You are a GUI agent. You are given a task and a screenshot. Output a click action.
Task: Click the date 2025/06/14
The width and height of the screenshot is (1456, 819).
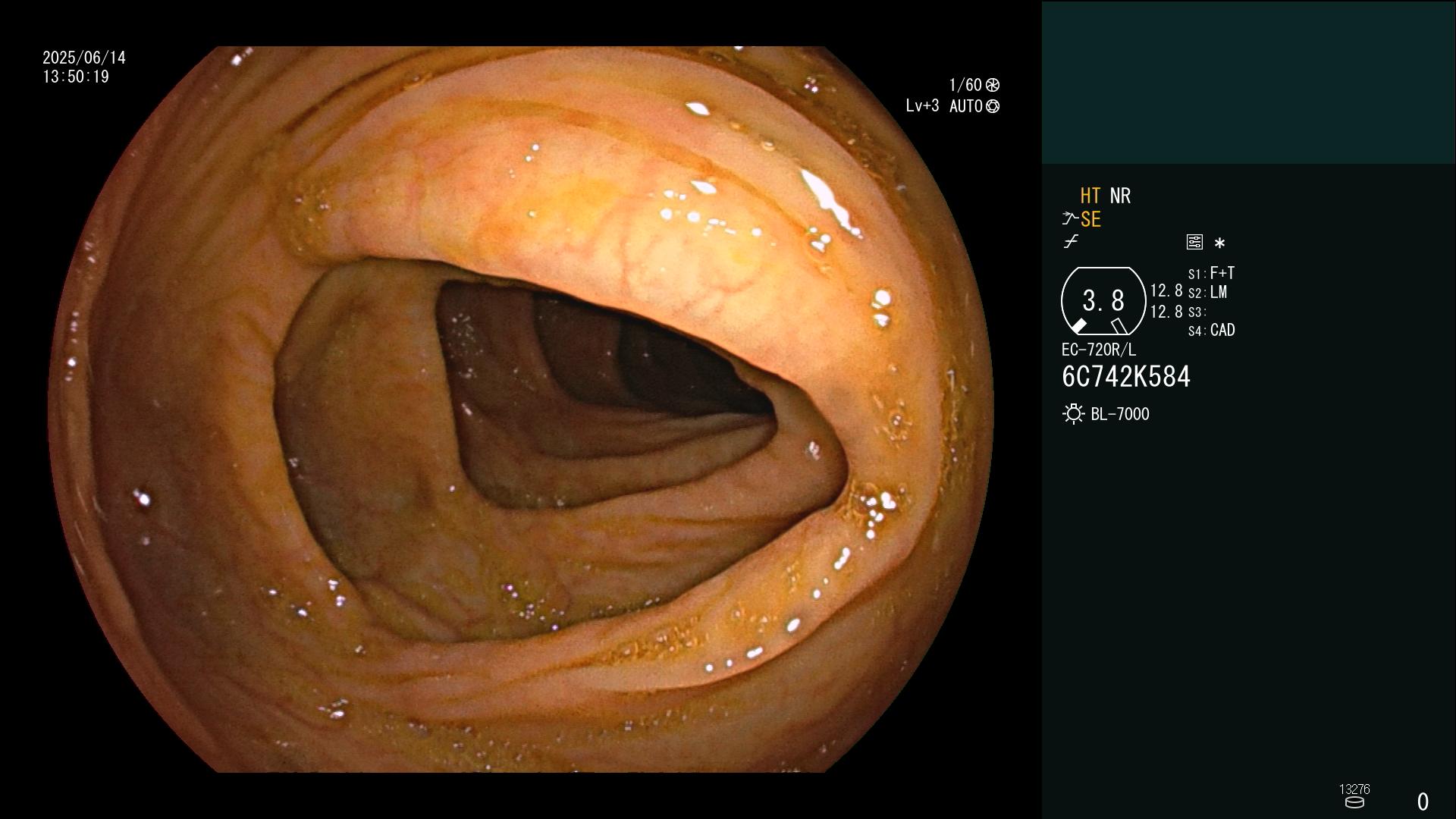coord(84,58)
